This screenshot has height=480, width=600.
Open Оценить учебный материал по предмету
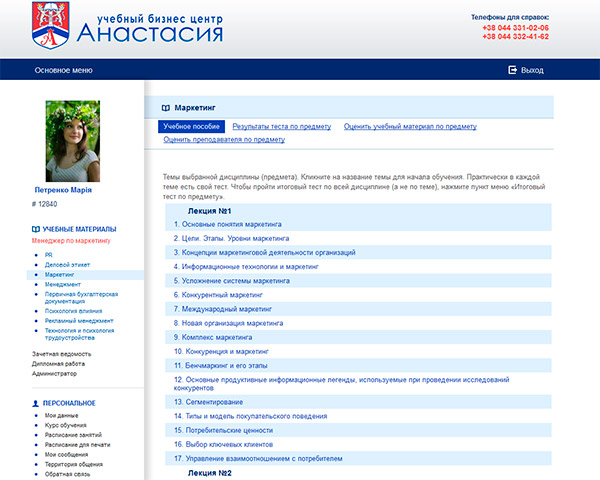tap(410, 127)
